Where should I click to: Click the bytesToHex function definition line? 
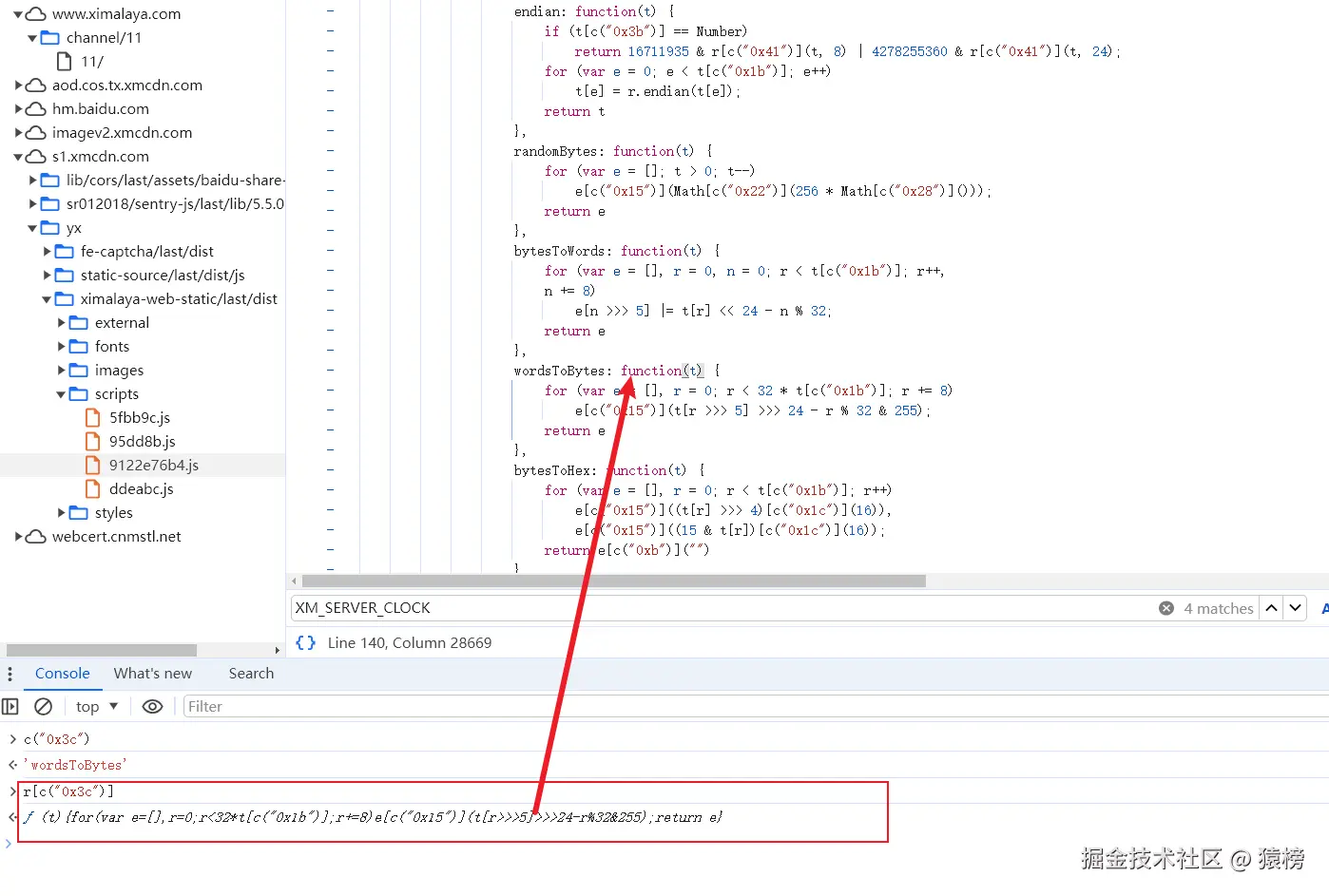tap(609, 470)
